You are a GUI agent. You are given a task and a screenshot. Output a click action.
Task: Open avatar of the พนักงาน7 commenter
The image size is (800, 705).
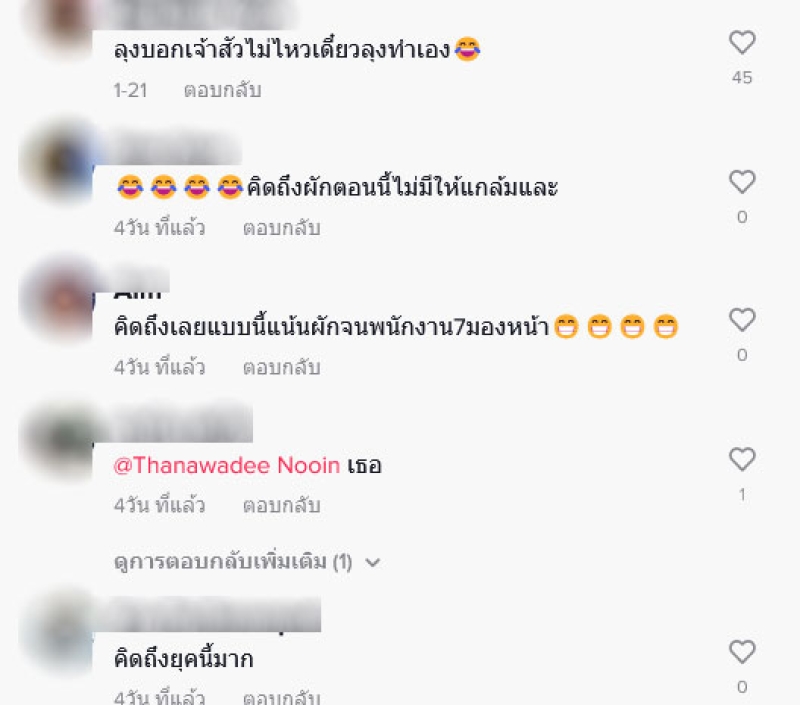click(x=58, y=300)
